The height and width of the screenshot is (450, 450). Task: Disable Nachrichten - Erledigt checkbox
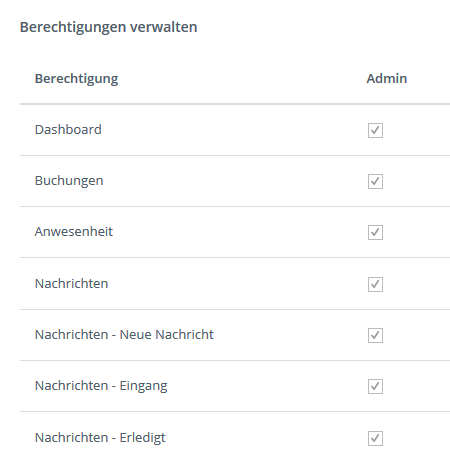[x=375, y=438]
